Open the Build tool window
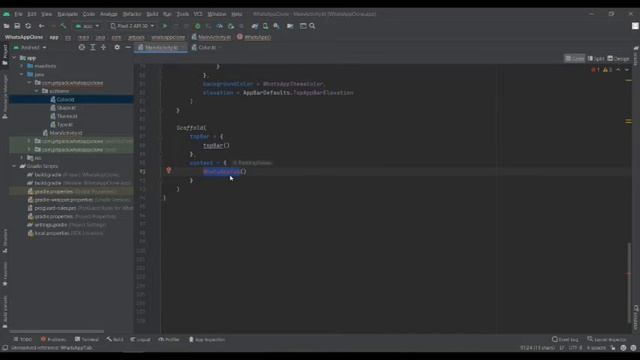The width and height of the screenshot is (640, 360). [115, 340]
